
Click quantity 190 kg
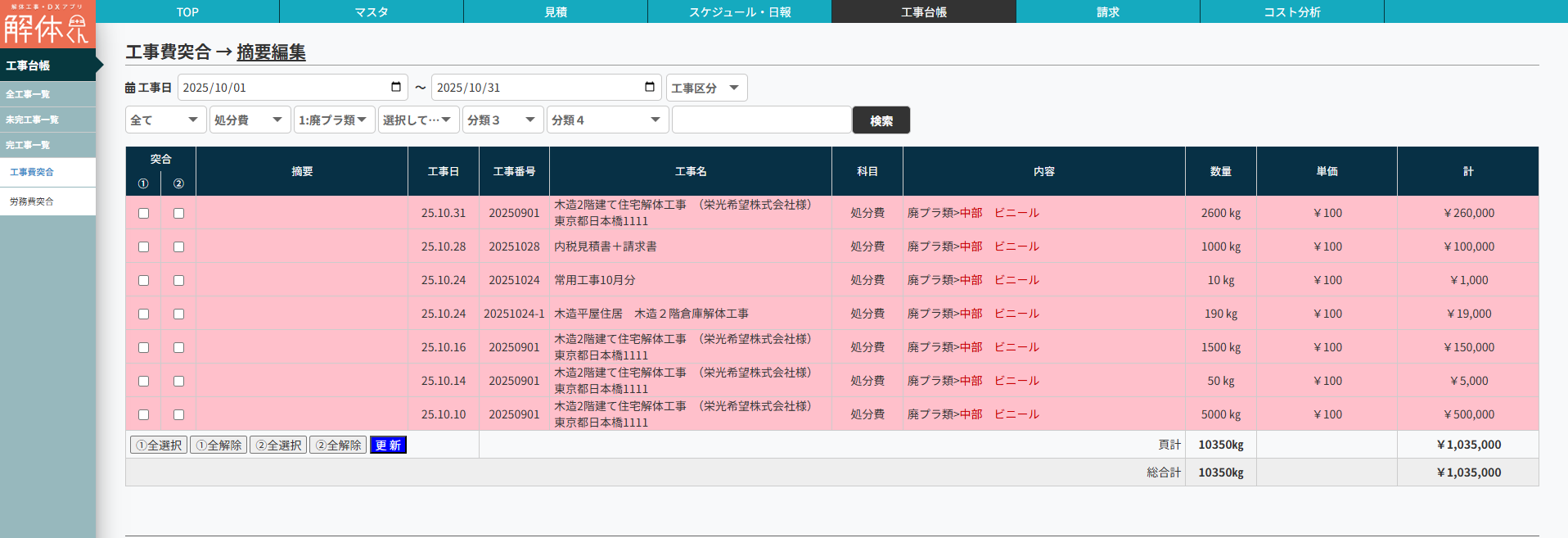(x=1221, y=314)
